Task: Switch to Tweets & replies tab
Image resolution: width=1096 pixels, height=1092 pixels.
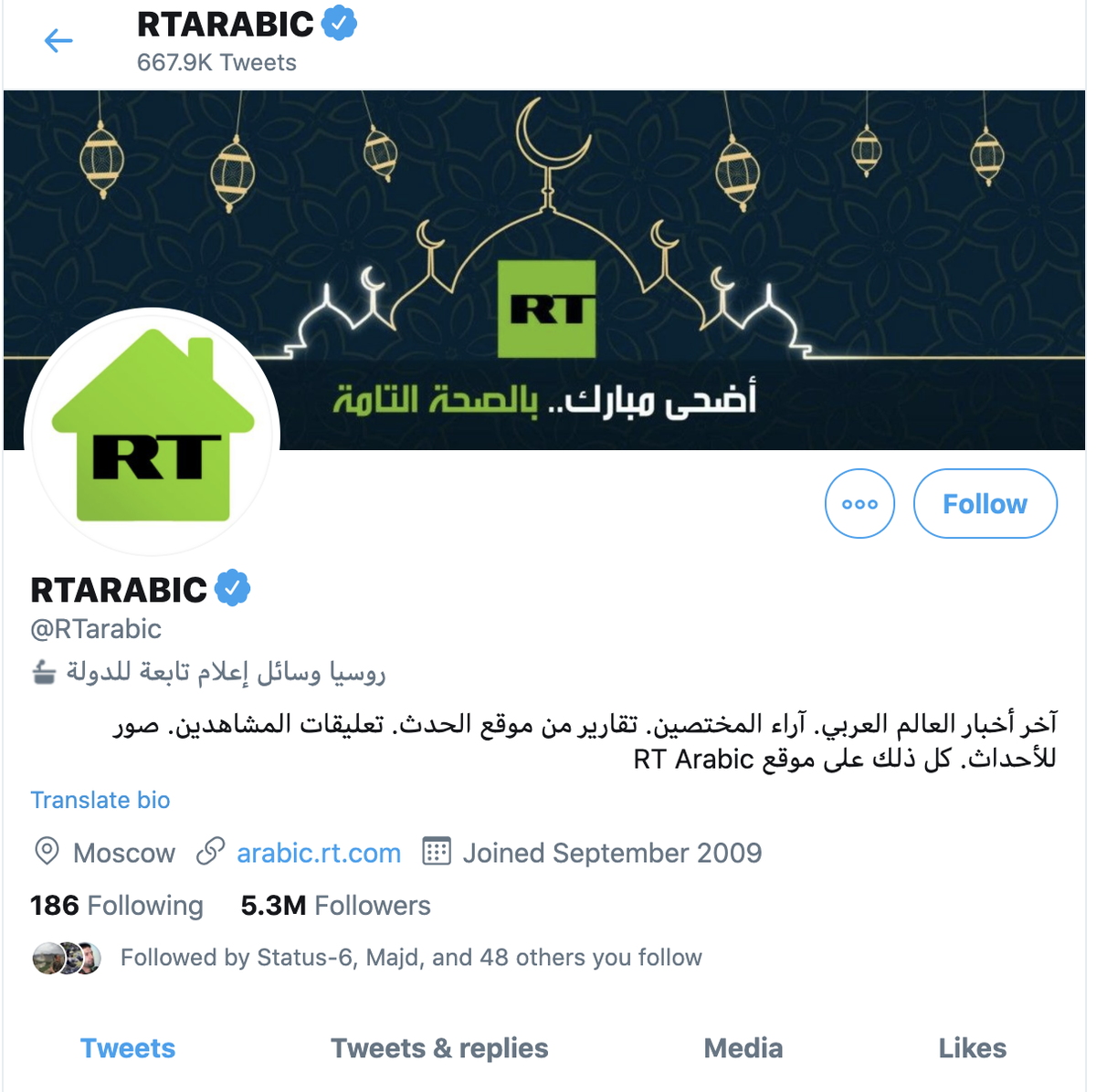Action: click(439, 1048)
